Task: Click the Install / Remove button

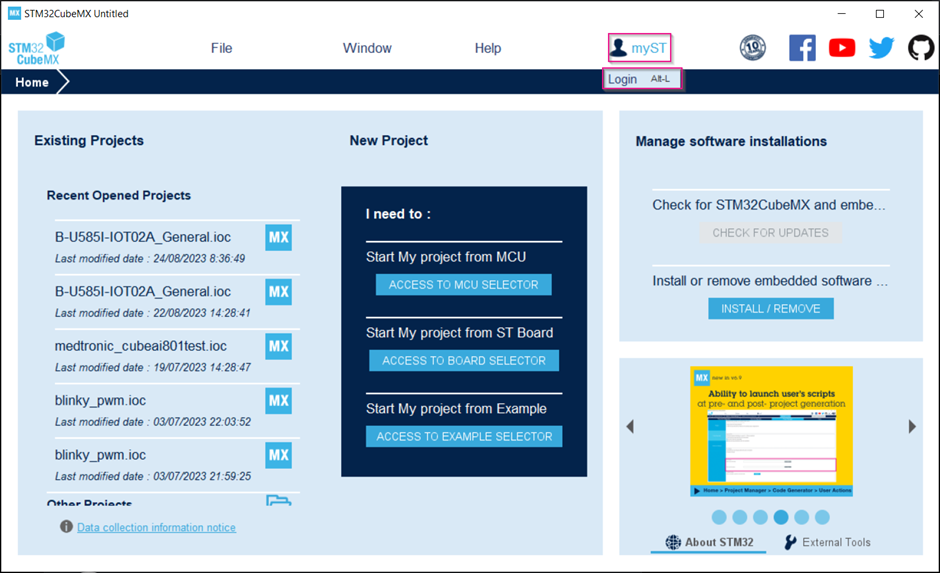Action: [770, 309]
